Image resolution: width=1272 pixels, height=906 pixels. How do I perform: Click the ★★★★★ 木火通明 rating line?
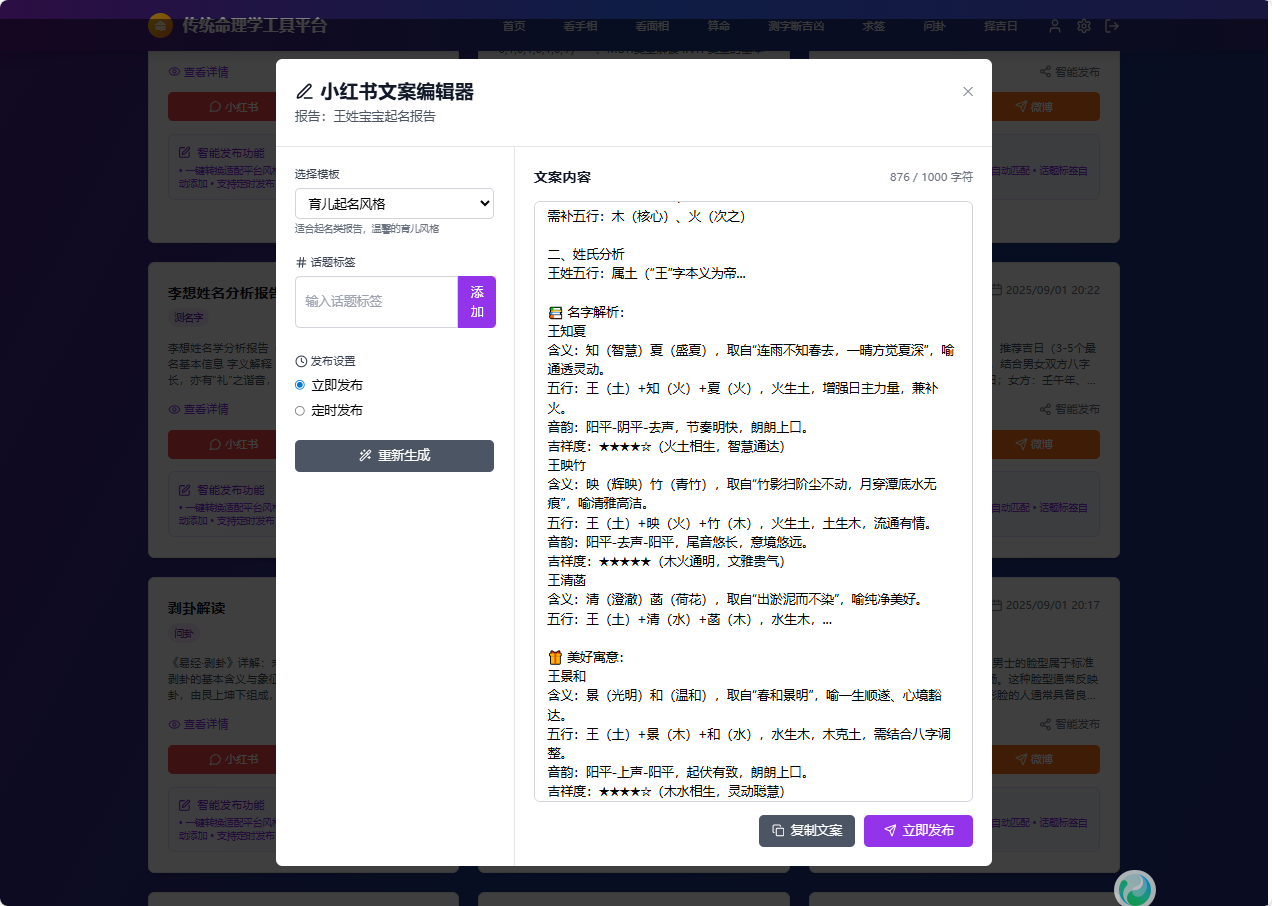click(666, 561)
